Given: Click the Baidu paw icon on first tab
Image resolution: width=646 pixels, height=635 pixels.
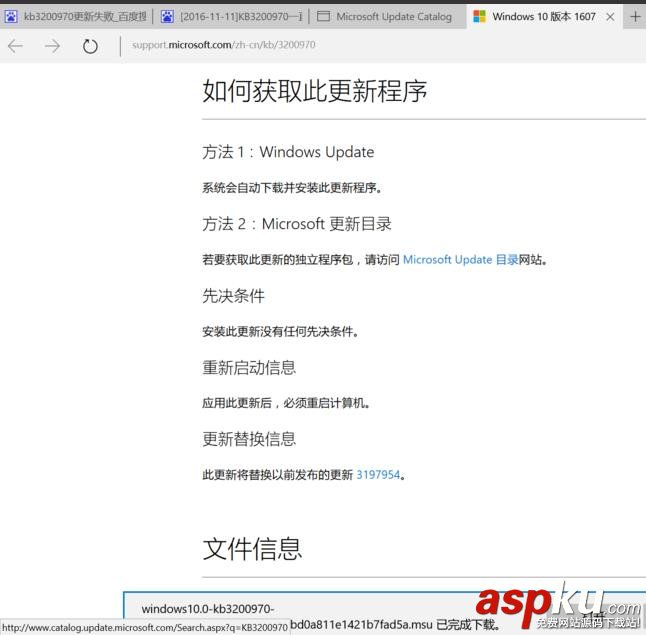Looking at the screenshot, I should coord(11,17).
